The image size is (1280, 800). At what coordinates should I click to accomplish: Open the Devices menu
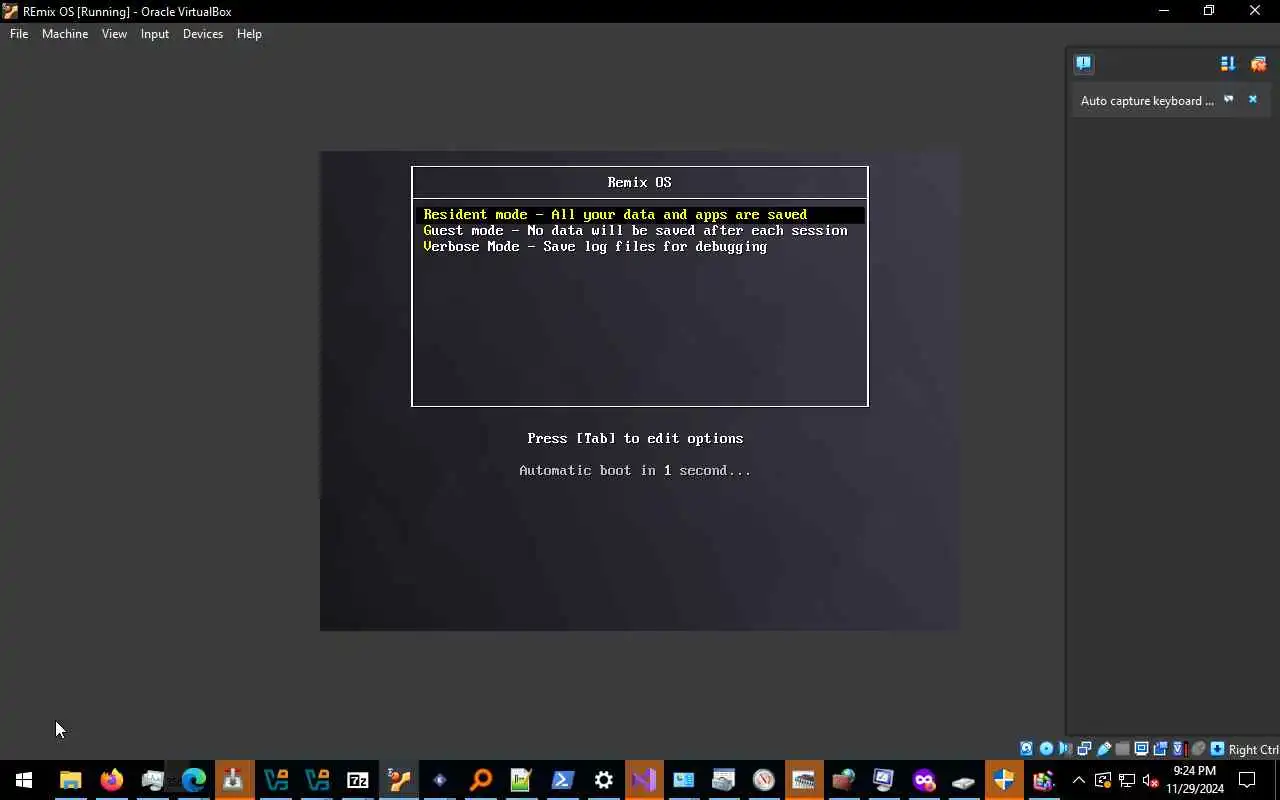203,34
